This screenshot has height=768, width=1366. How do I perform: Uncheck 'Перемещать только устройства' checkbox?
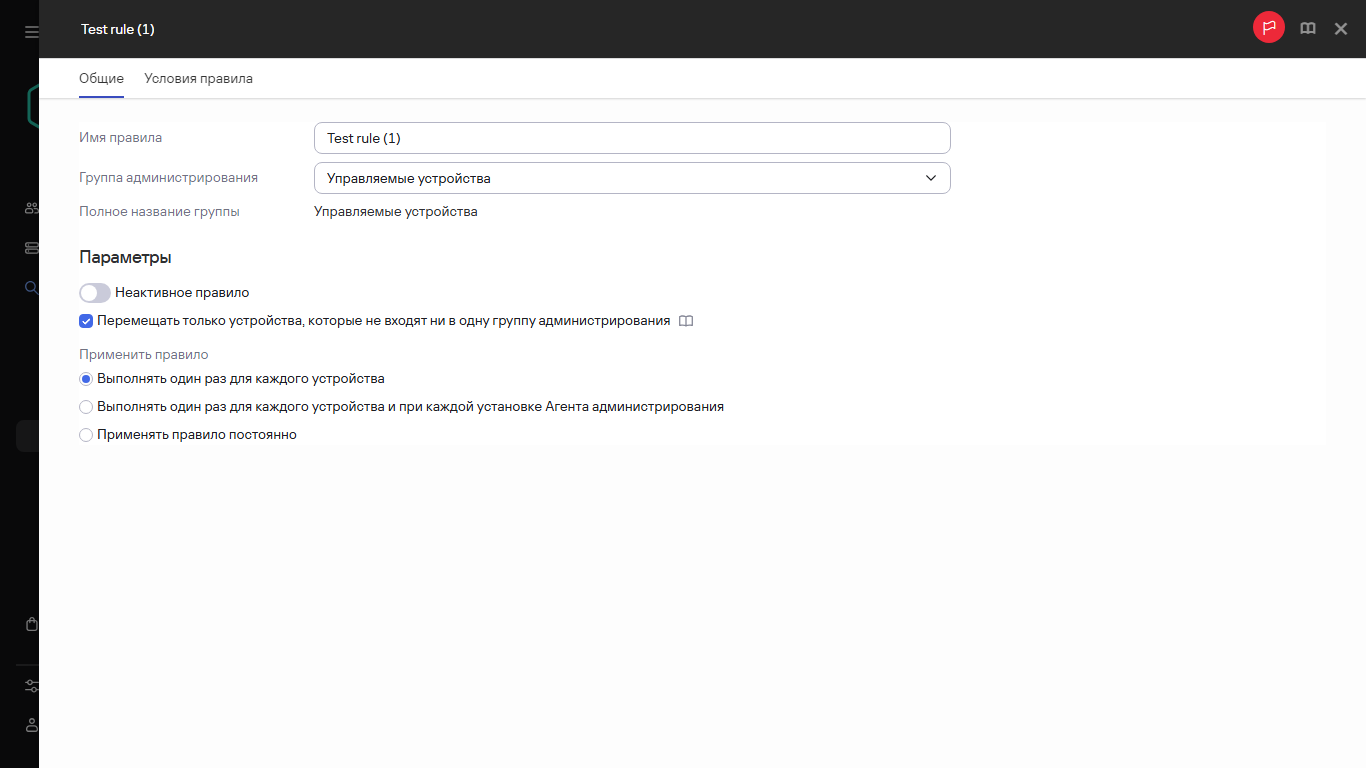point(86,322)
